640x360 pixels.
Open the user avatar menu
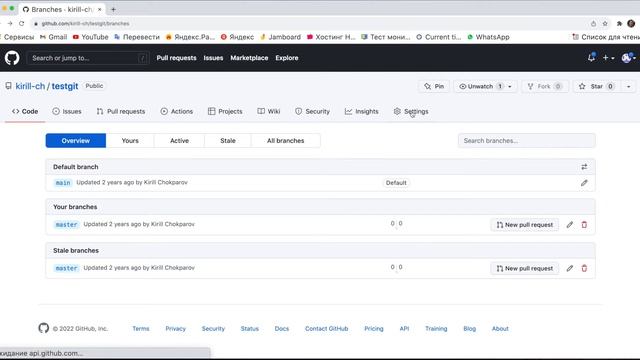pos(628,58)
